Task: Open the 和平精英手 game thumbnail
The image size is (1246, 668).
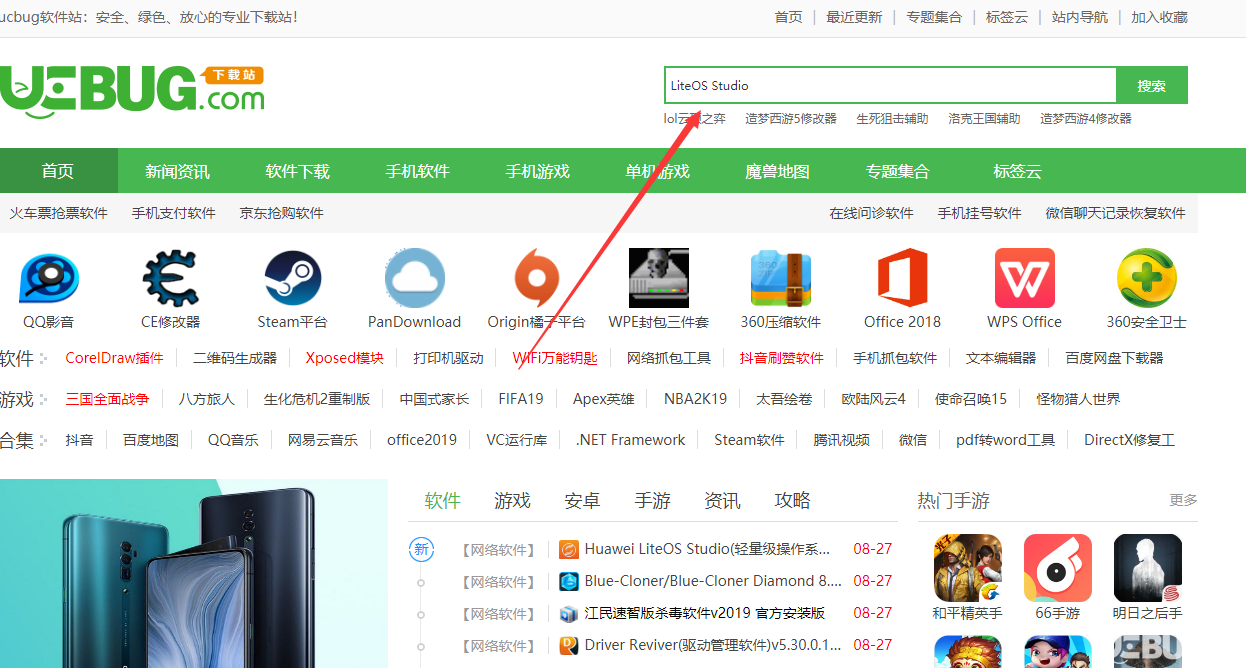Action: tap(967, 567)
